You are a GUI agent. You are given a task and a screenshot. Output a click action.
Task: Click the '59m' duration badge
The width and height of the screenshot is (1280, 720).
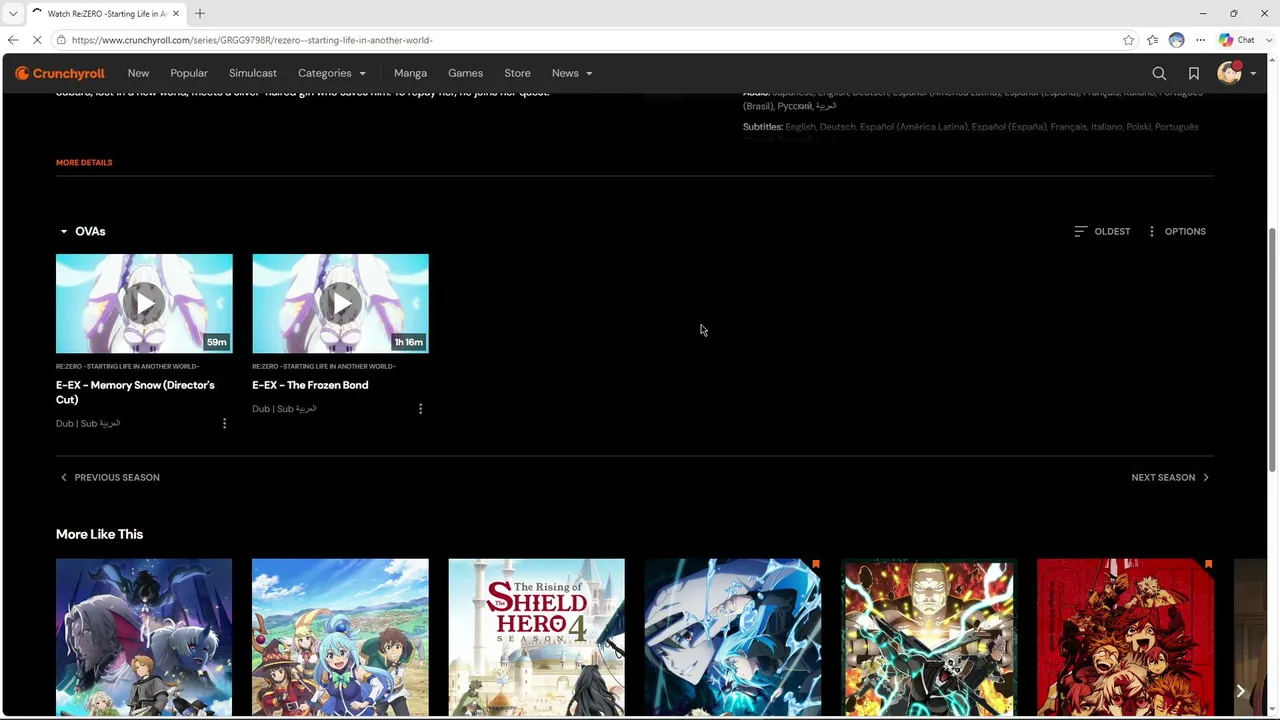tap(217, 342)
